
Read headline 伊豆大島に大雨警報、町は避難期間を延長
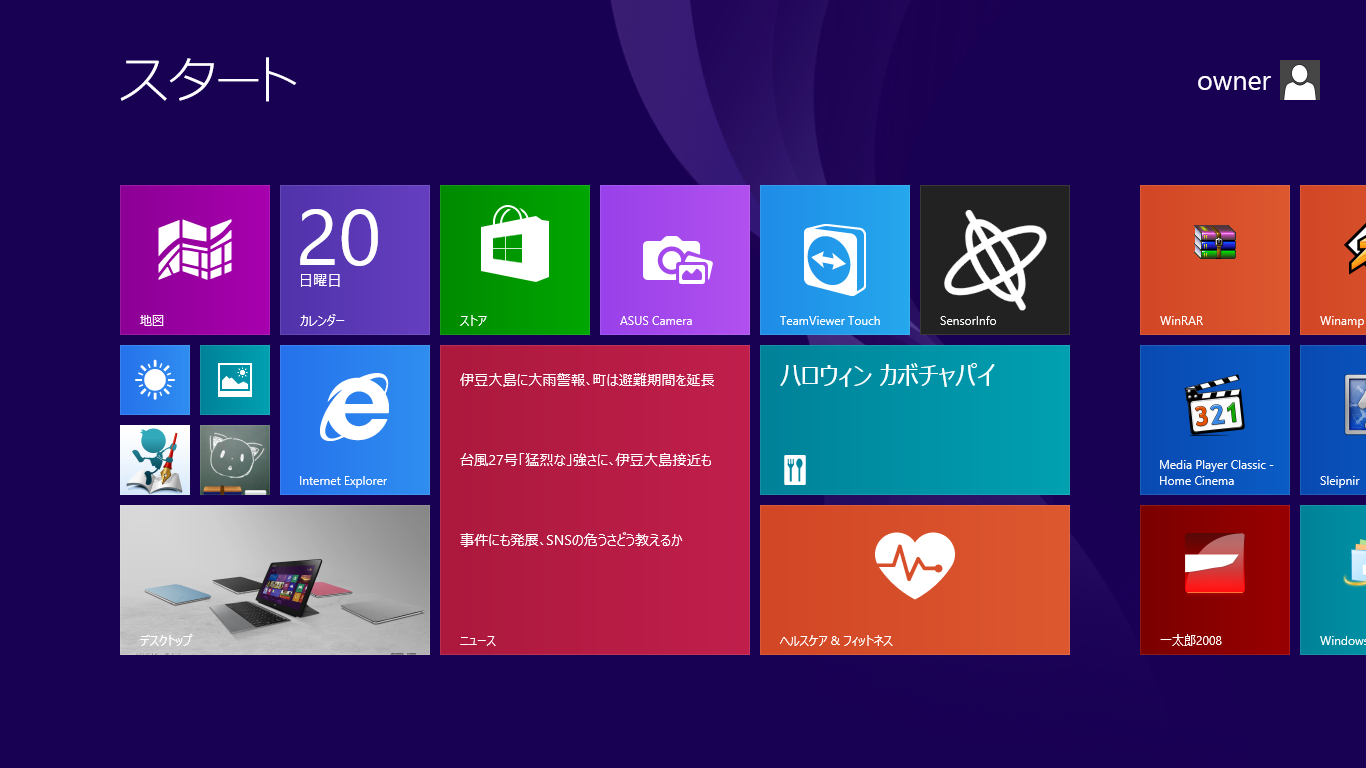point(587,380)
